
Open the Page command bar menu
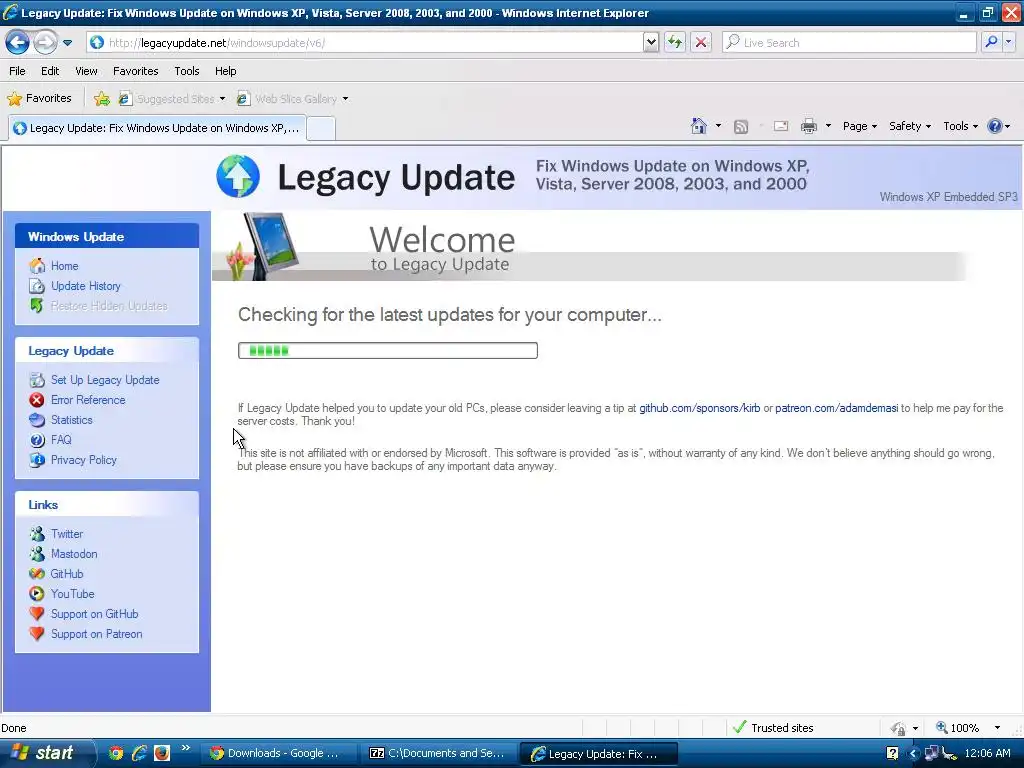(x=859, y=126)
